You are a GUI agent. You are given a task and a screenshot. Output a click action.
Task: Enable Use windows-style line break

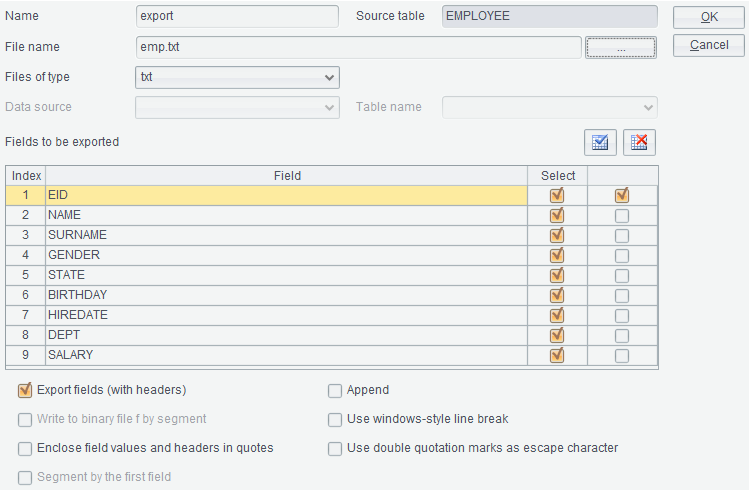pyautogui.click(x=335, y=419)
